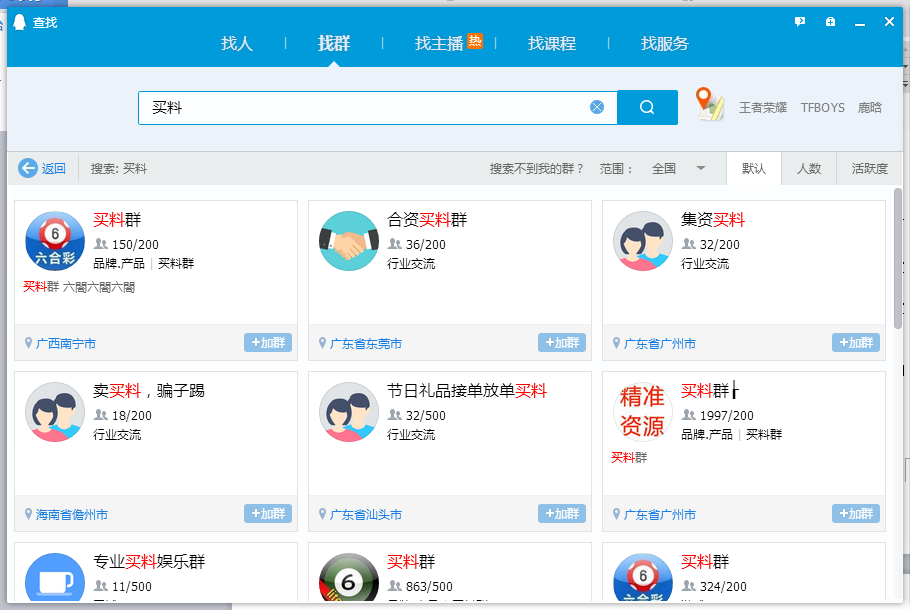This screenshot has width=910, height=610.
Task: Click the magnifier search button
Action: [x=647, y=107]
